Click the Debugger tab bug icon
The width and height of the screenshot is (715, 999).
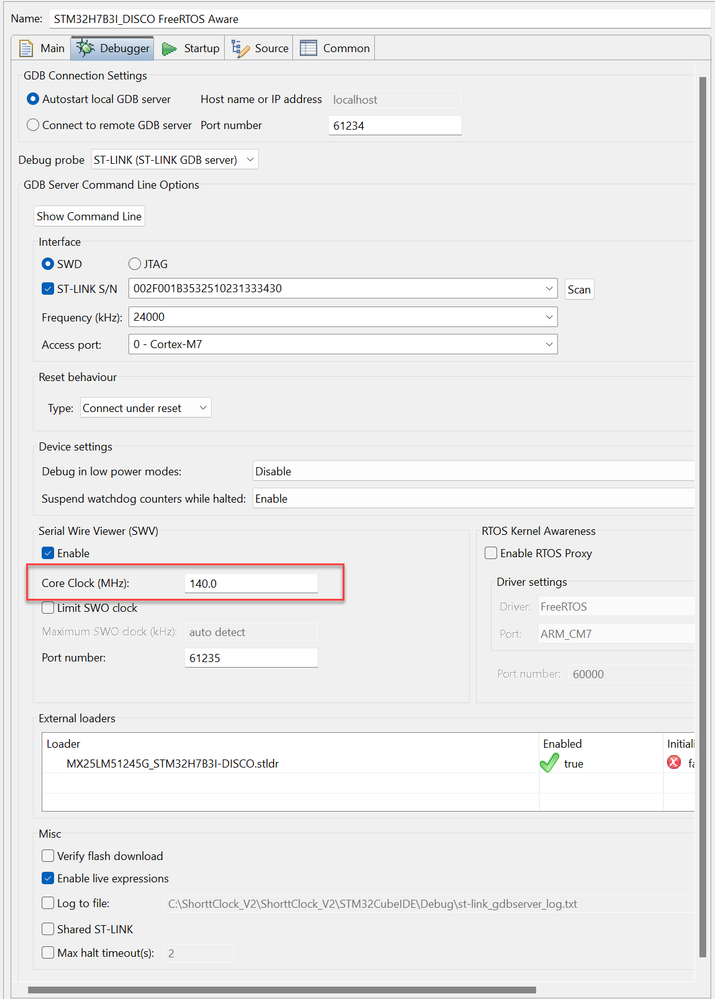pos(85,48)
